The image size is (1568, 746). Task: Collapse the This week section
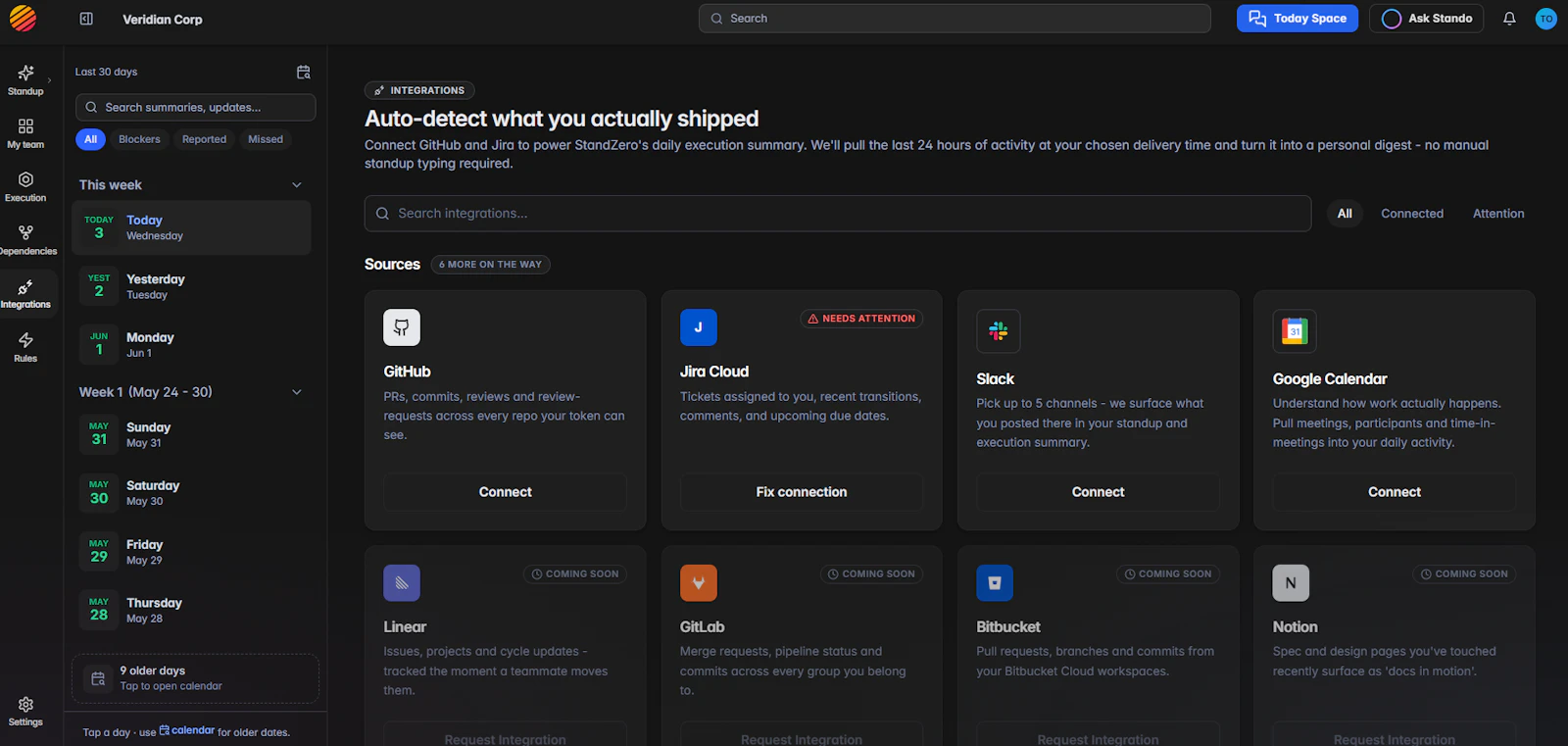tap(297, 185)
